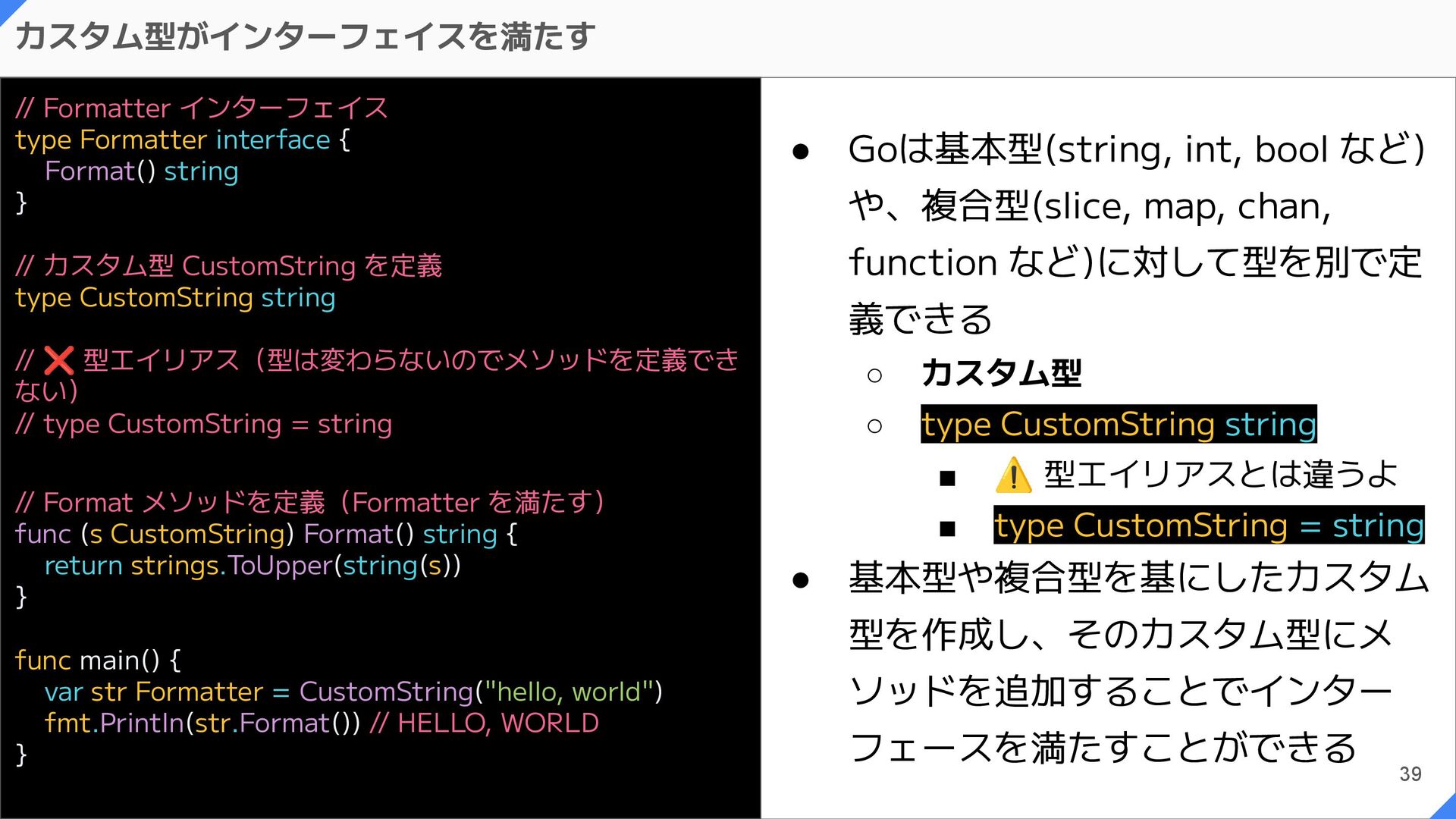Click the bold sub-bullet カスタム型
1456x819 pixels.
(1001, 374)
